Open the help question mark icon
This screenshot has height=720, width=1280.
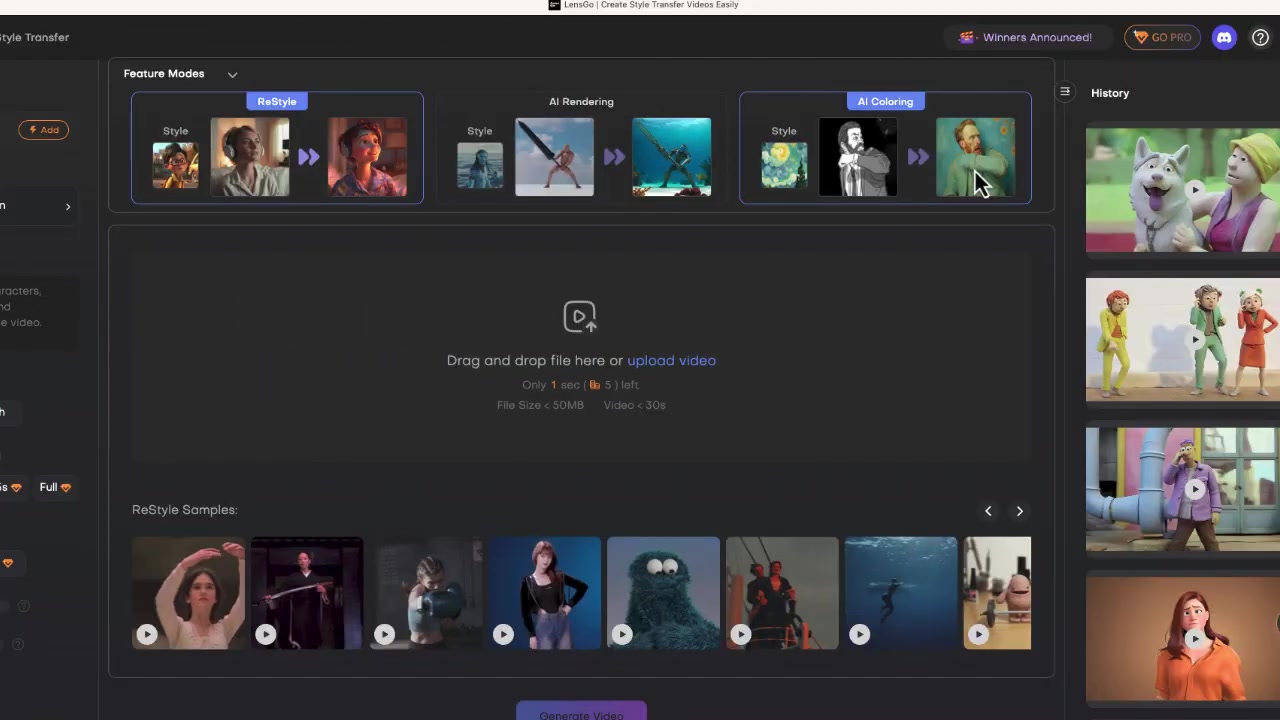click(1260, 37)
